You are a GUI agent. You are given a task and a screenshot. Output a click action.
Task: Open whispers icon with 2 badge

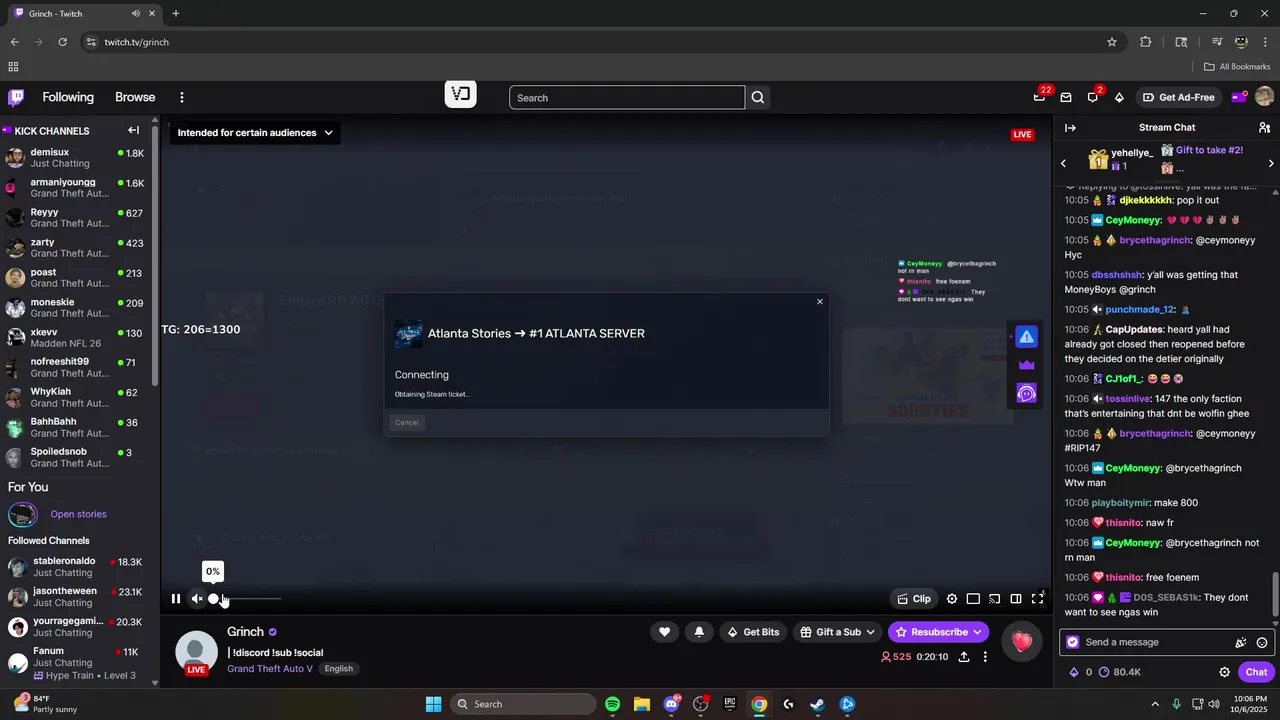(x=1093, y=97)
